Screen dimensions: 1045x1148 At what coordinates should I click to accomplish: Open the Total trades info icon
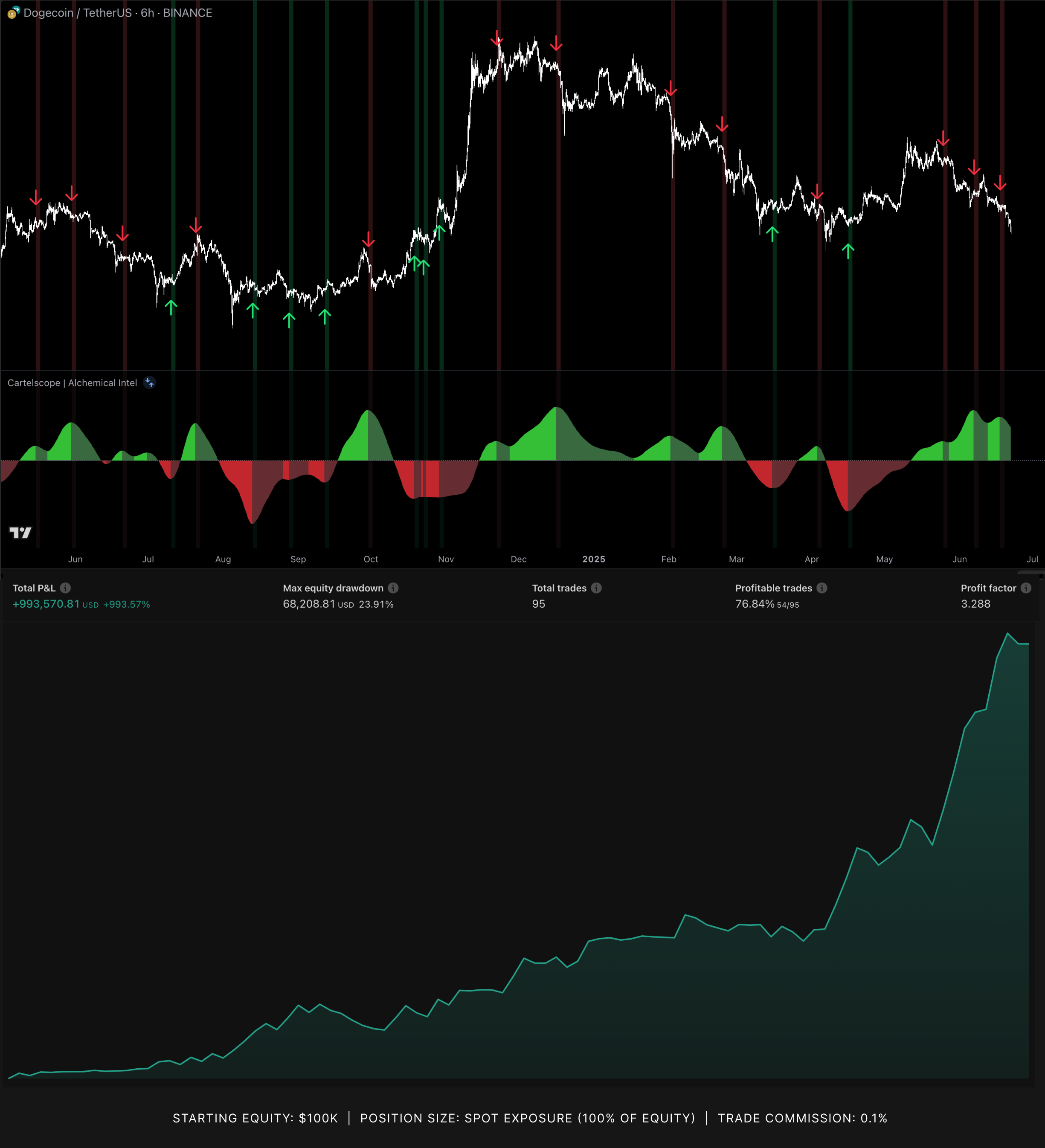pyautogui.click(x=596, y=588)
